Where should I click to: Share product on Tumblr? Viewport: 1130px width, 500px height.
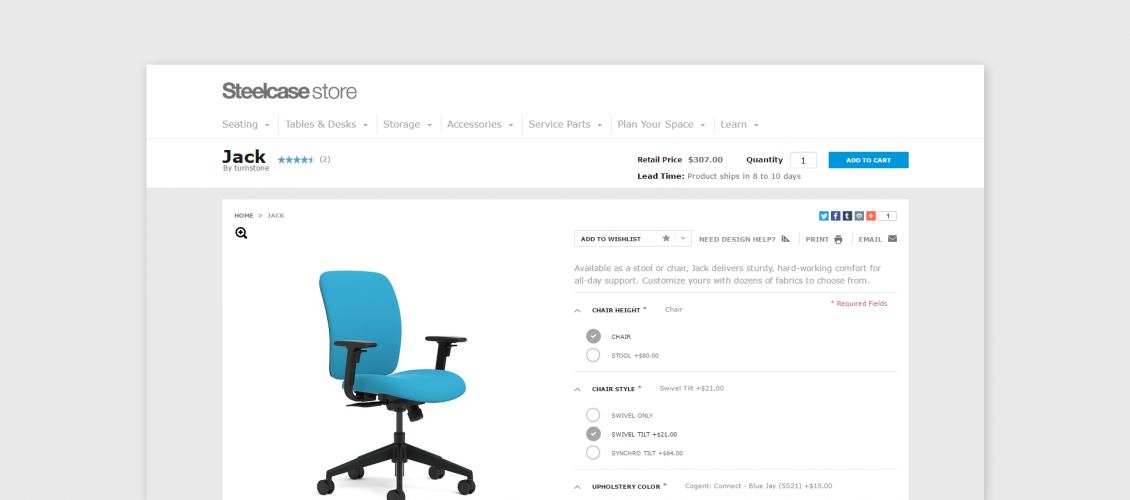848,216
